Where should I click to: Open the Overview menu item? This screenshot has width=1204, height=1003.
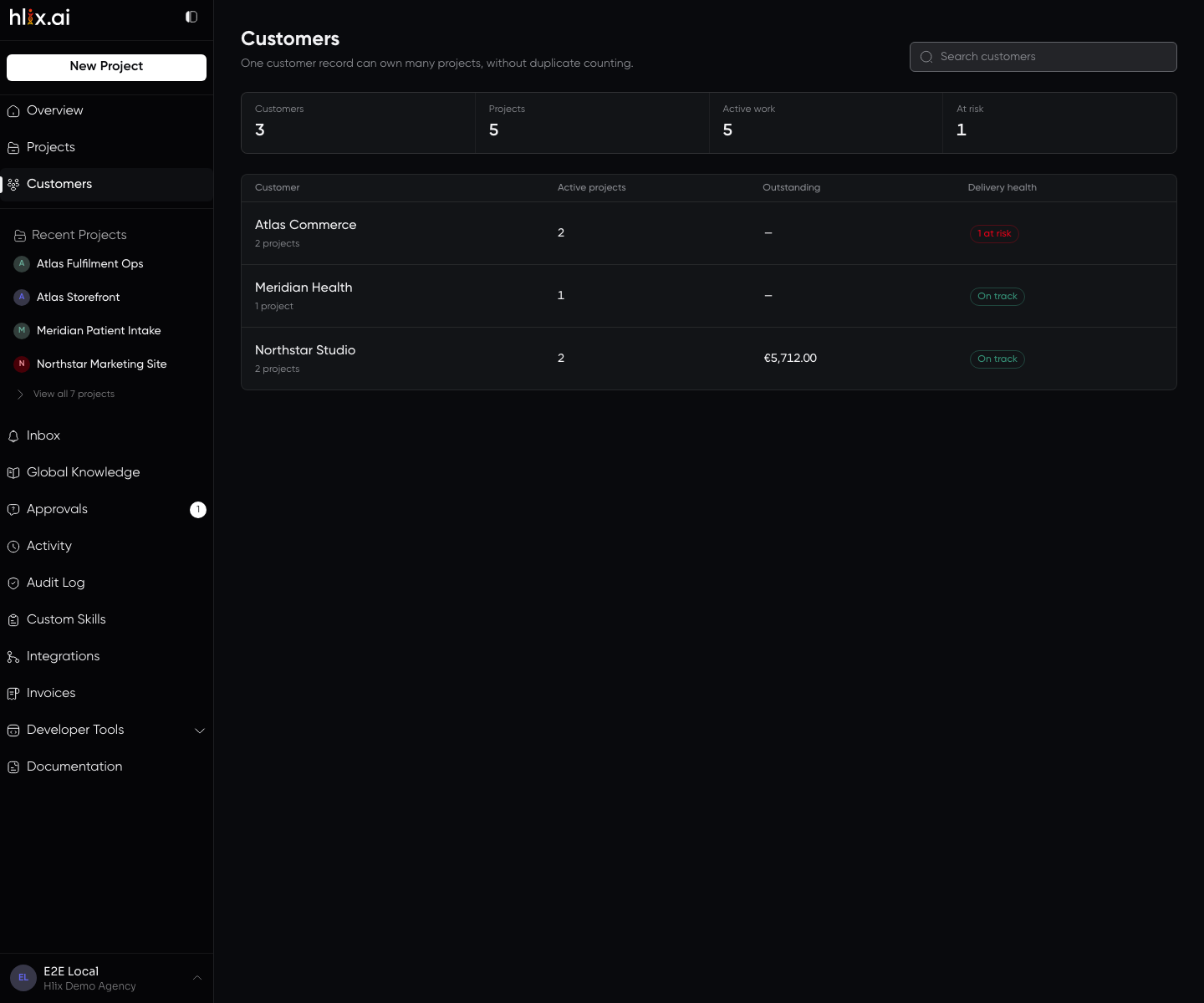[x=106, y=110]
